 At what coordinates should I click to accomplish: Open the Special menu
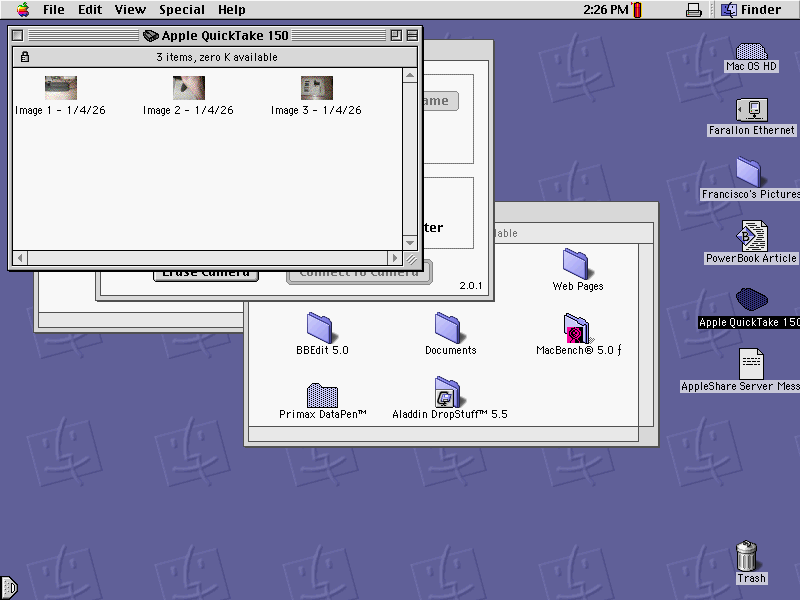click(182, 9)
